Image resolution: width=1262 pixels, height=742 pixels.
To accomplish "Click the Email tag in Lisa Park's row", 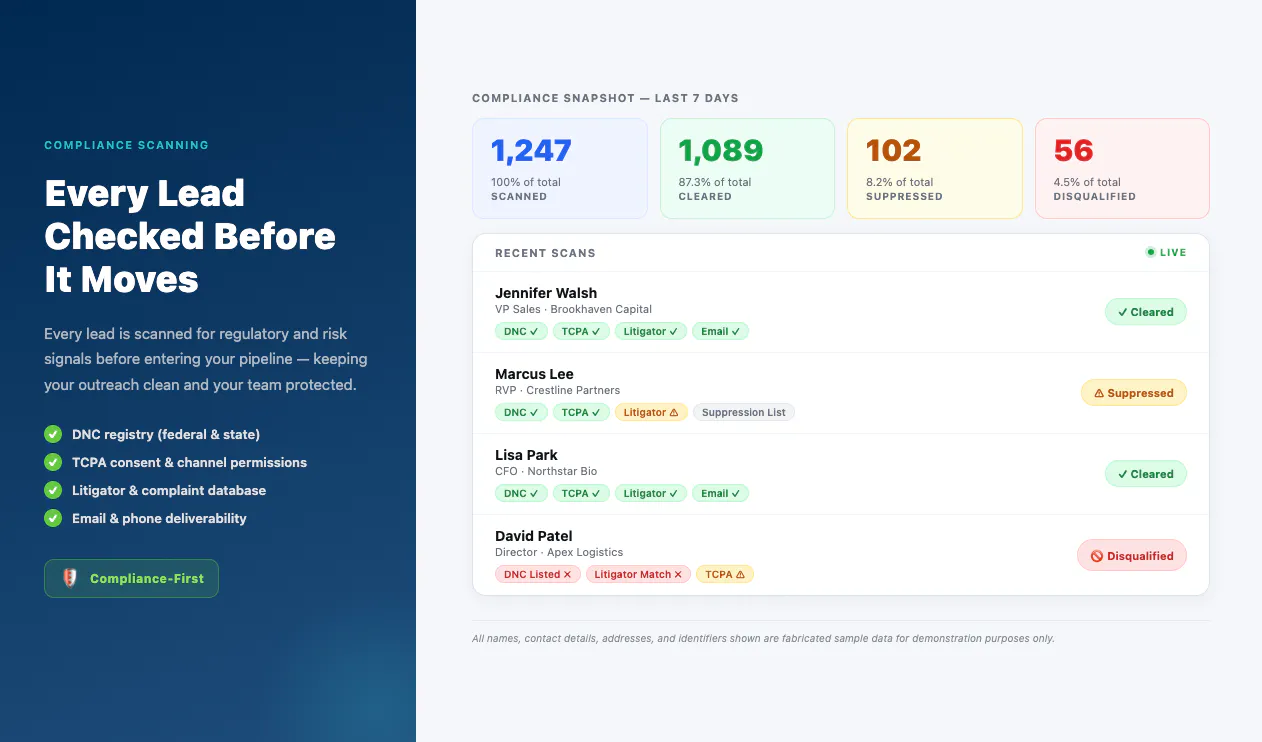I will (721, 493).
